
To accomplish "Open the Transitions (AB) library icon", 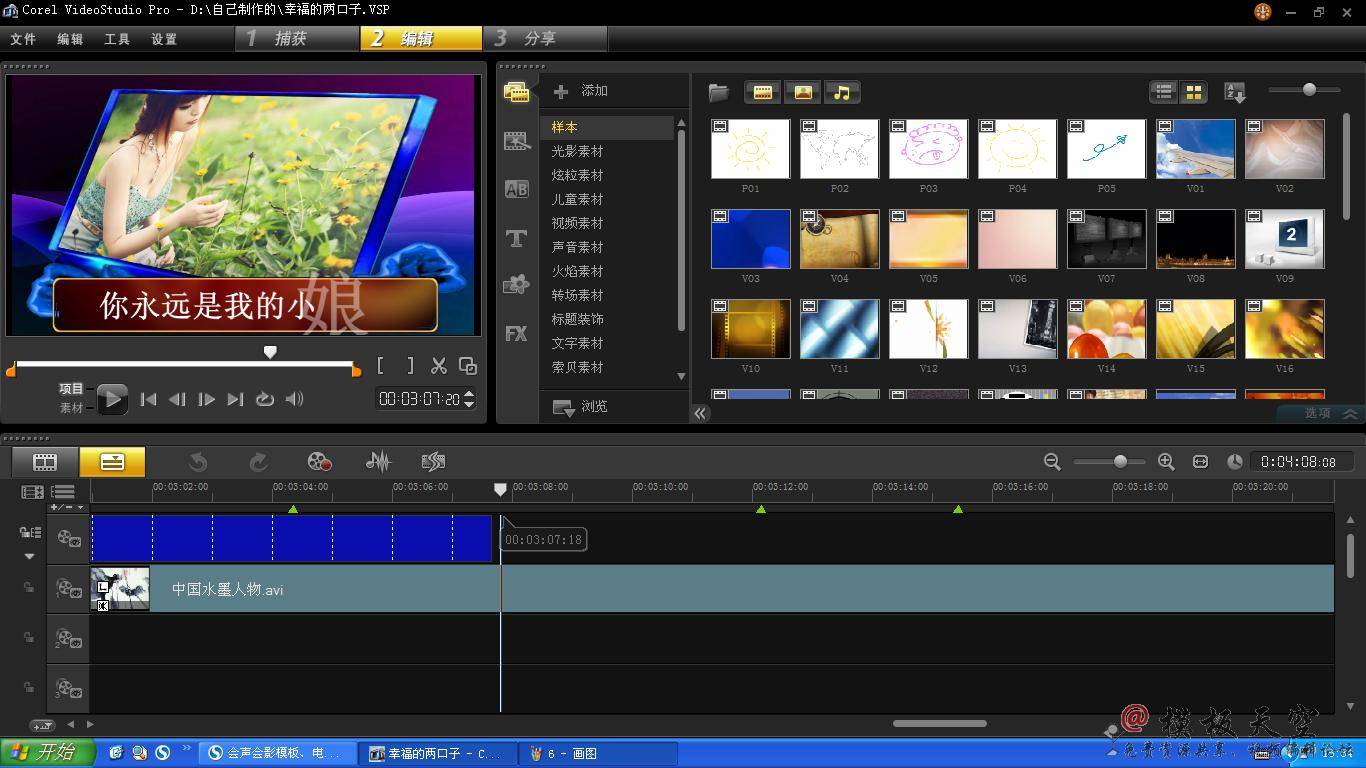I will coord(517,189).
